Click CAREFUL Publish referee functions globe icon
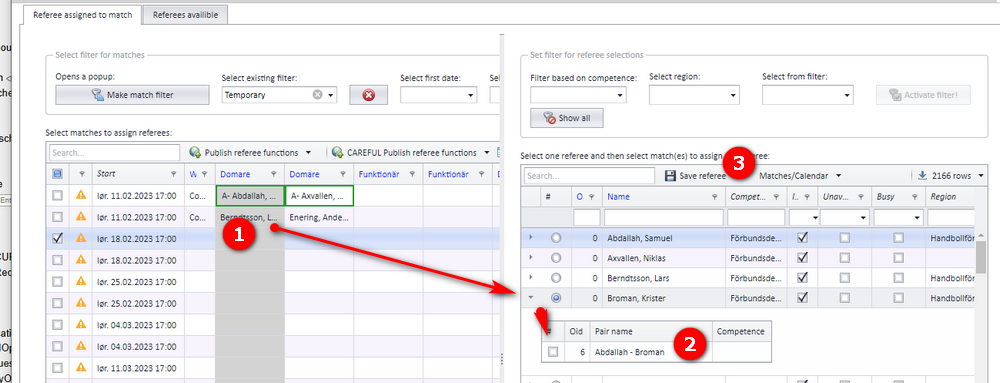 tap(337, 152)
